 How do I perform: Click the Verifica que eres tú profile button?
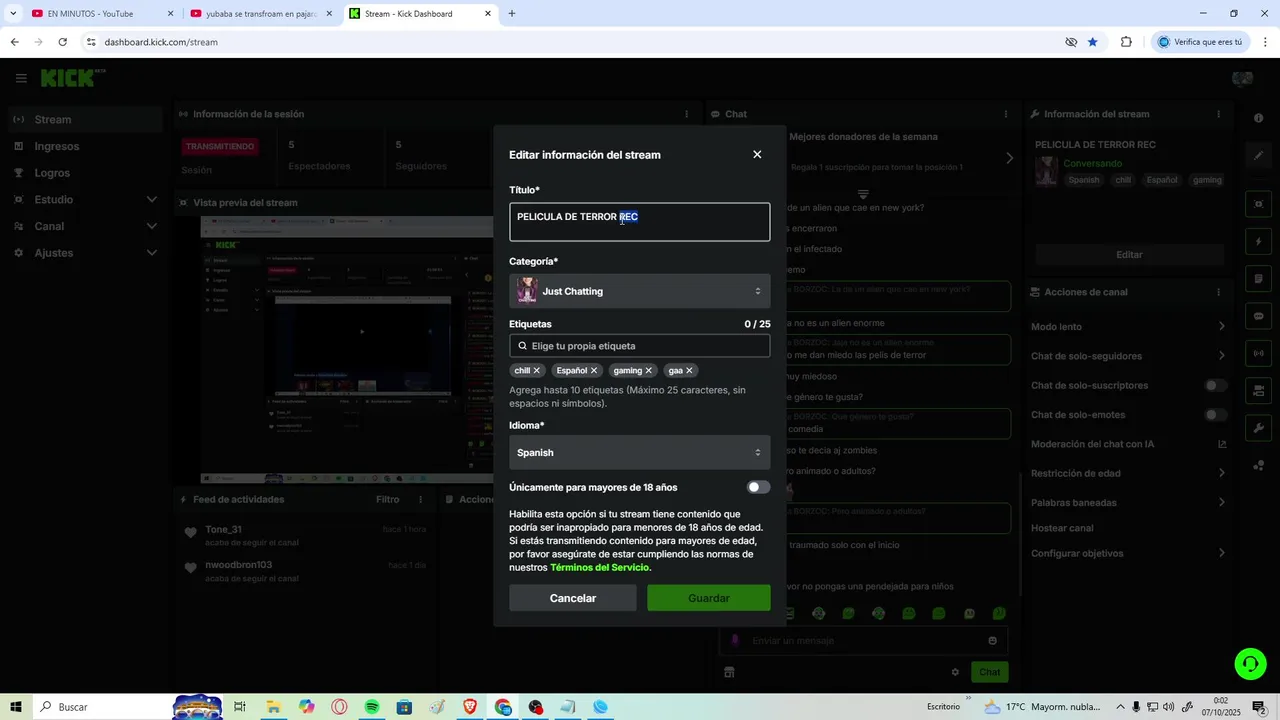tap(1200, 42)
